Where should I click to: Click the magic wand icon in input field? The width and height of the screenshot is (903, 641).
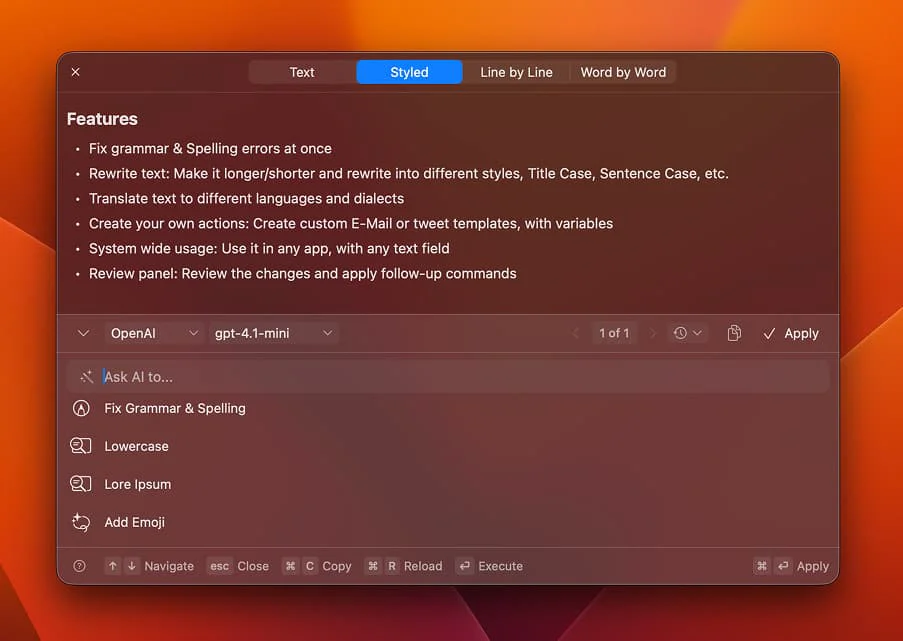pos(85,376)
